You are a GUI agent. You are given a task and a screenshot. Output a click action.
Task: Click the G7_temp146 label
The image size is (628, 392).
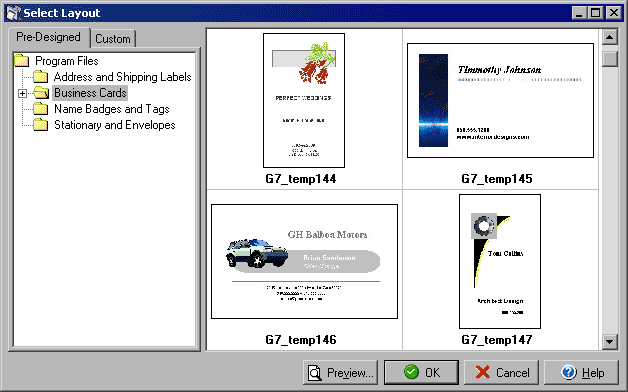(301, 340)
